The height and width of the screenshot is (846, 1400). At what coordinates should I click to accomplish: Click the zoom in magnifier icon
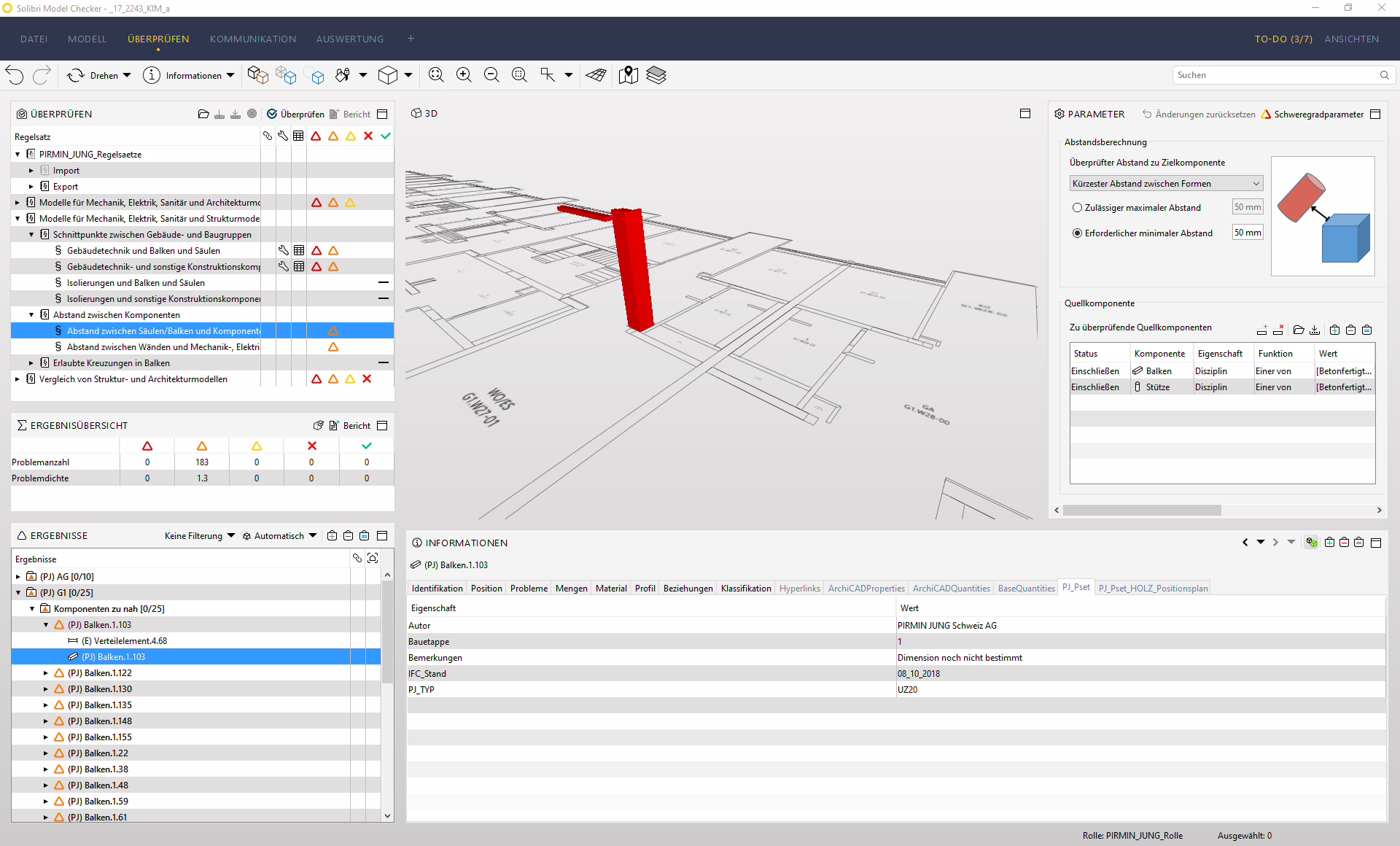464,75
